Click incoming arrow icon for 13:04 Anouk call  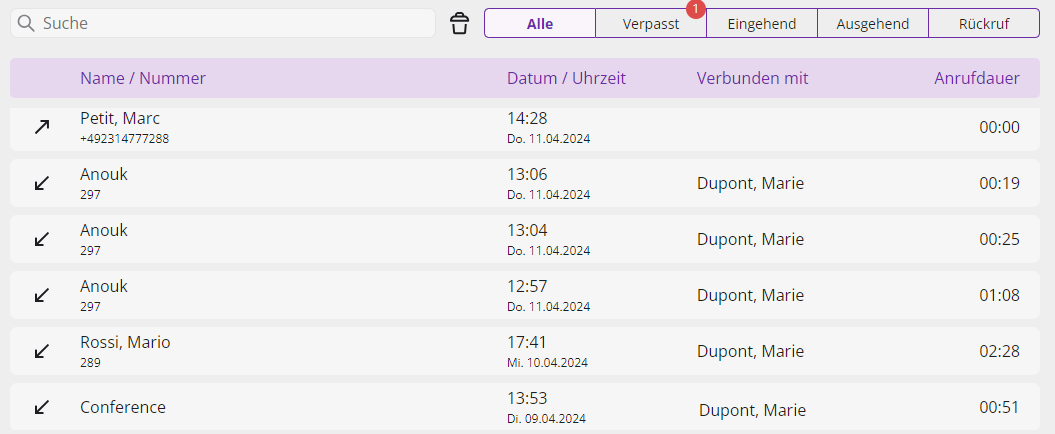point(42,239)
